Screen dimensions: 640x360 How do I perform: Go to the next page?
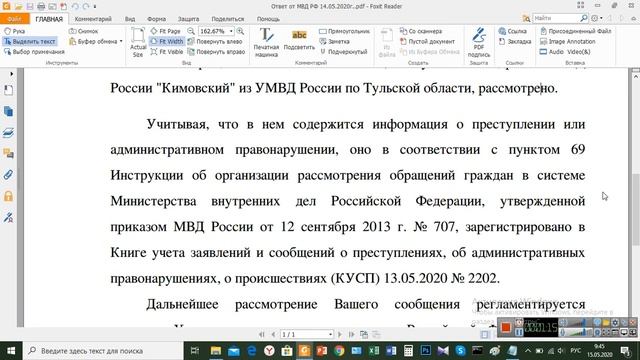[x=340, y=334]
